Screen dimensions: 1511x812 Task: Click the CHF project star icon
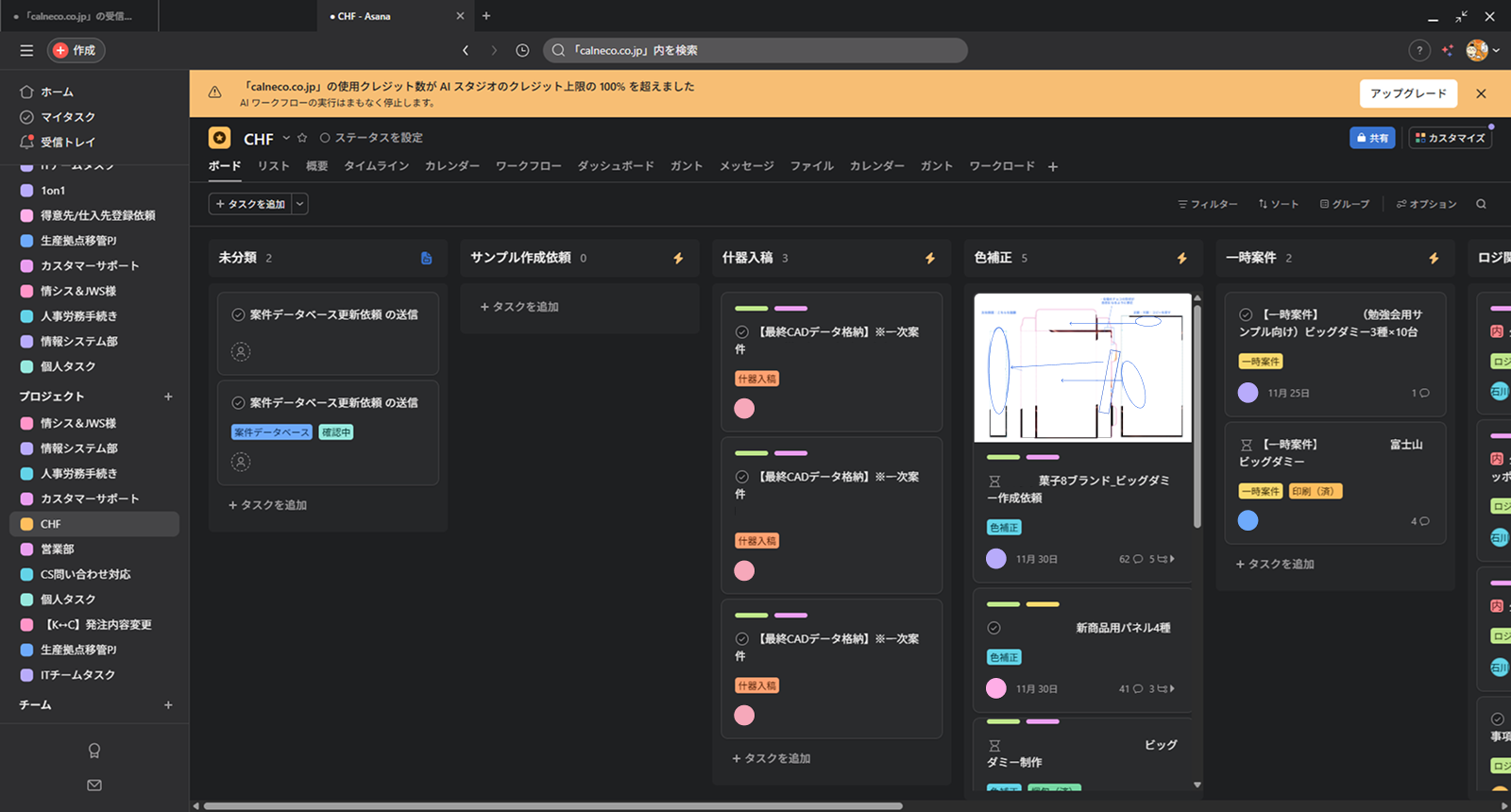[x=302, y=138]
